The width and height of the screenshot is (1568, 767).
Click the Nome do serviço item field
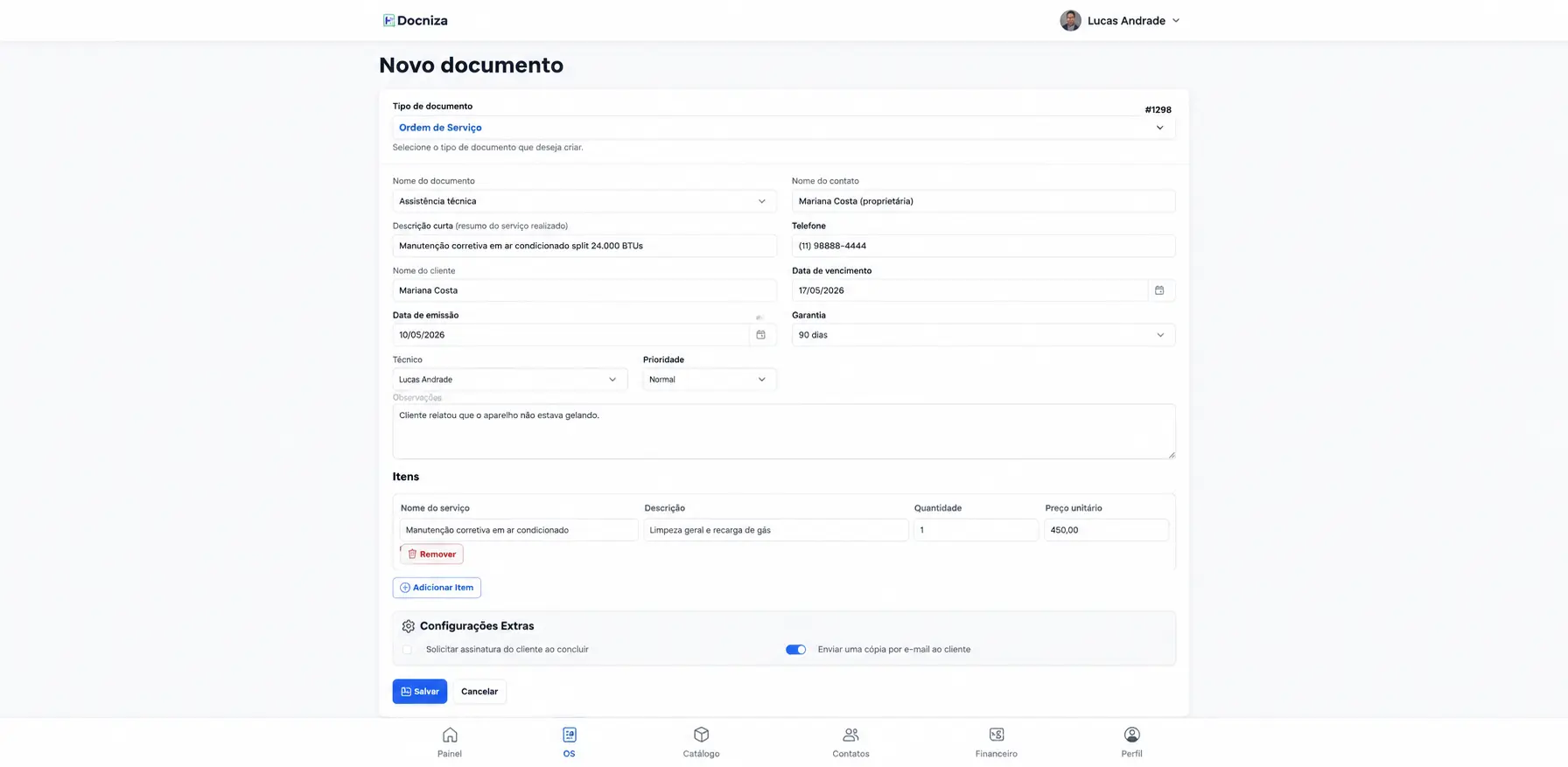(519, 530)
